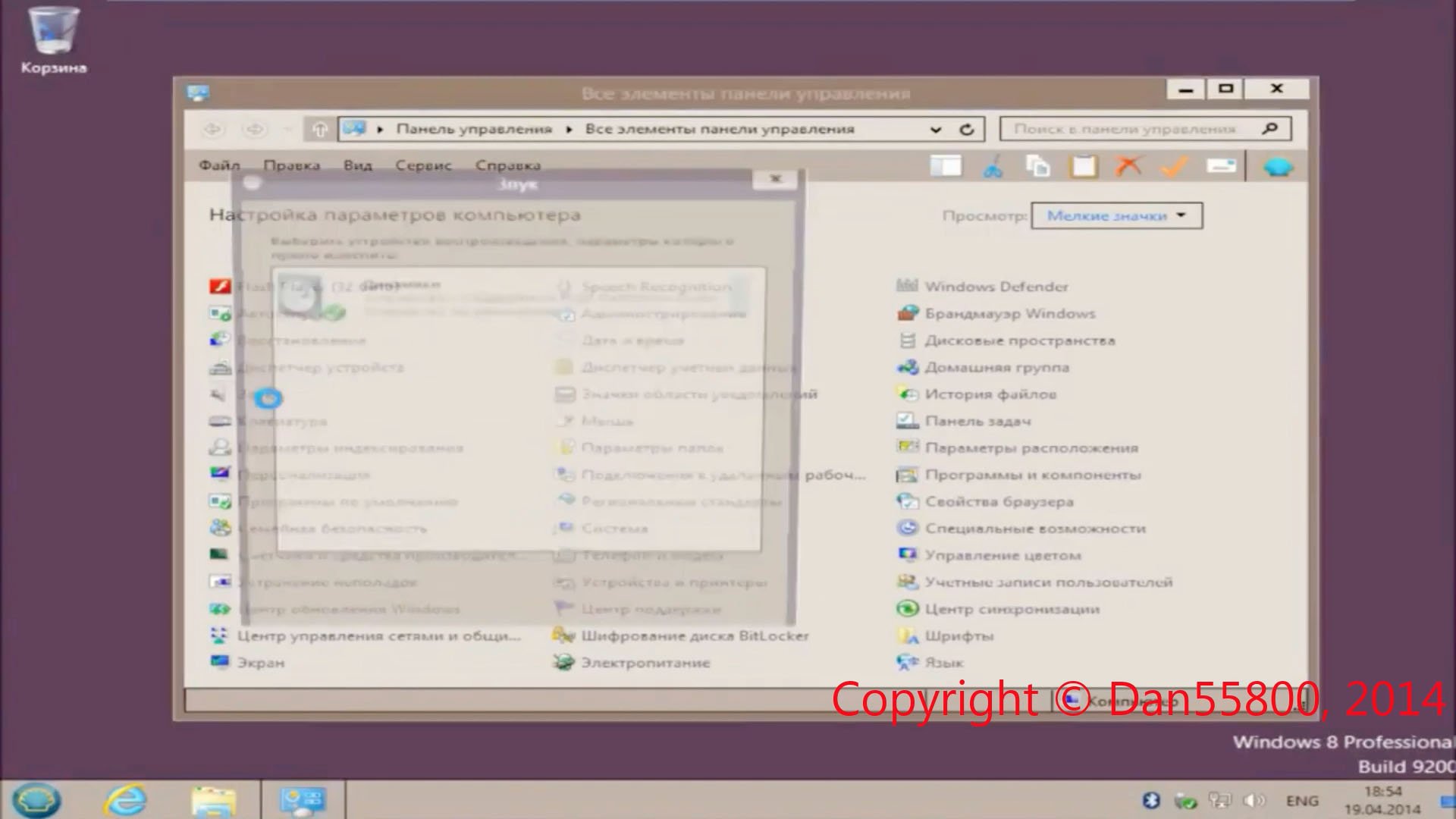The width and height of the screenshot is (1456, 819).
Task: Open Язык language settings
Action: click(x=944, y=662)
